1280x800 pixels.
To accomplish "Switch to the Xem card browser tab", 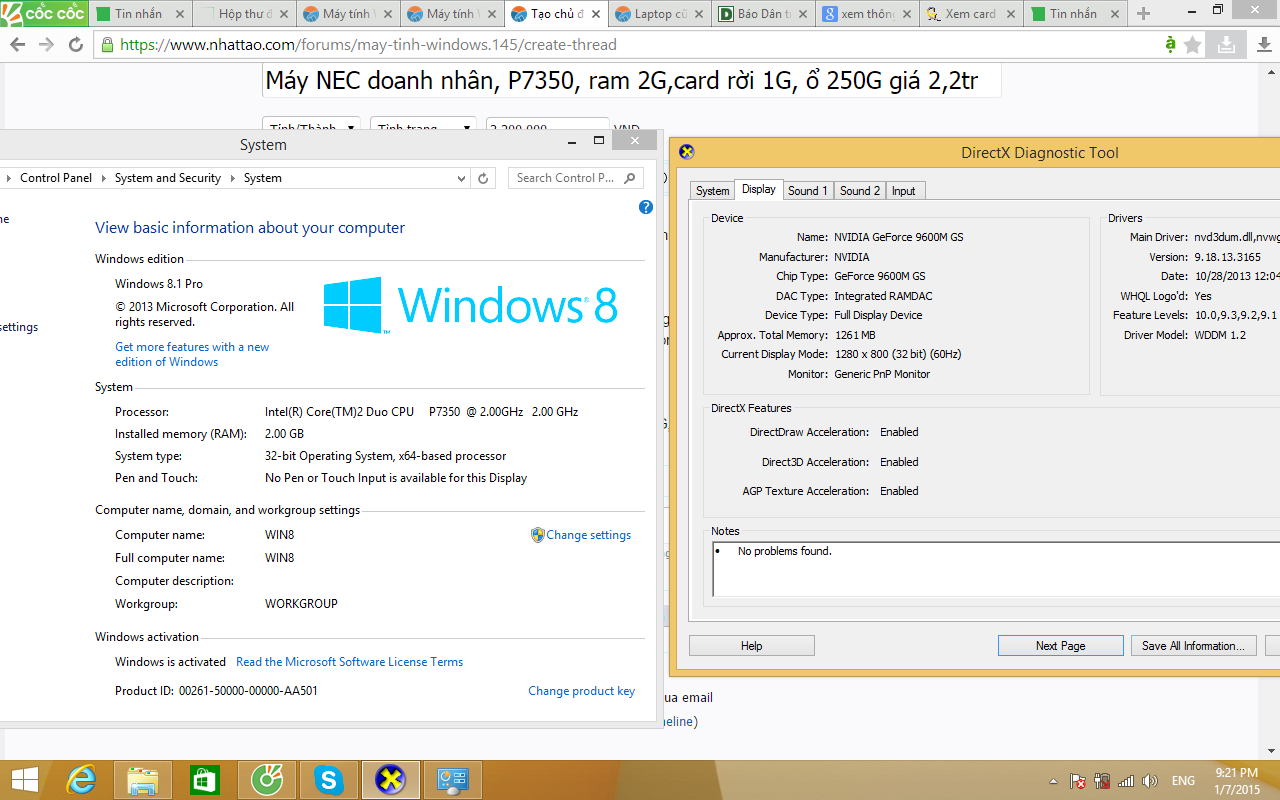I will (x=970, y=14).
